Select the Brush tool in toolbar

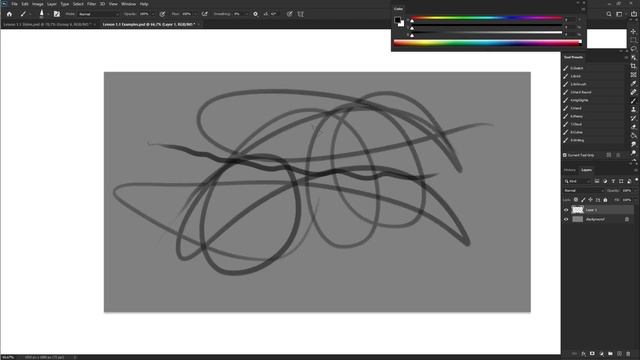(x=633, y=101)
